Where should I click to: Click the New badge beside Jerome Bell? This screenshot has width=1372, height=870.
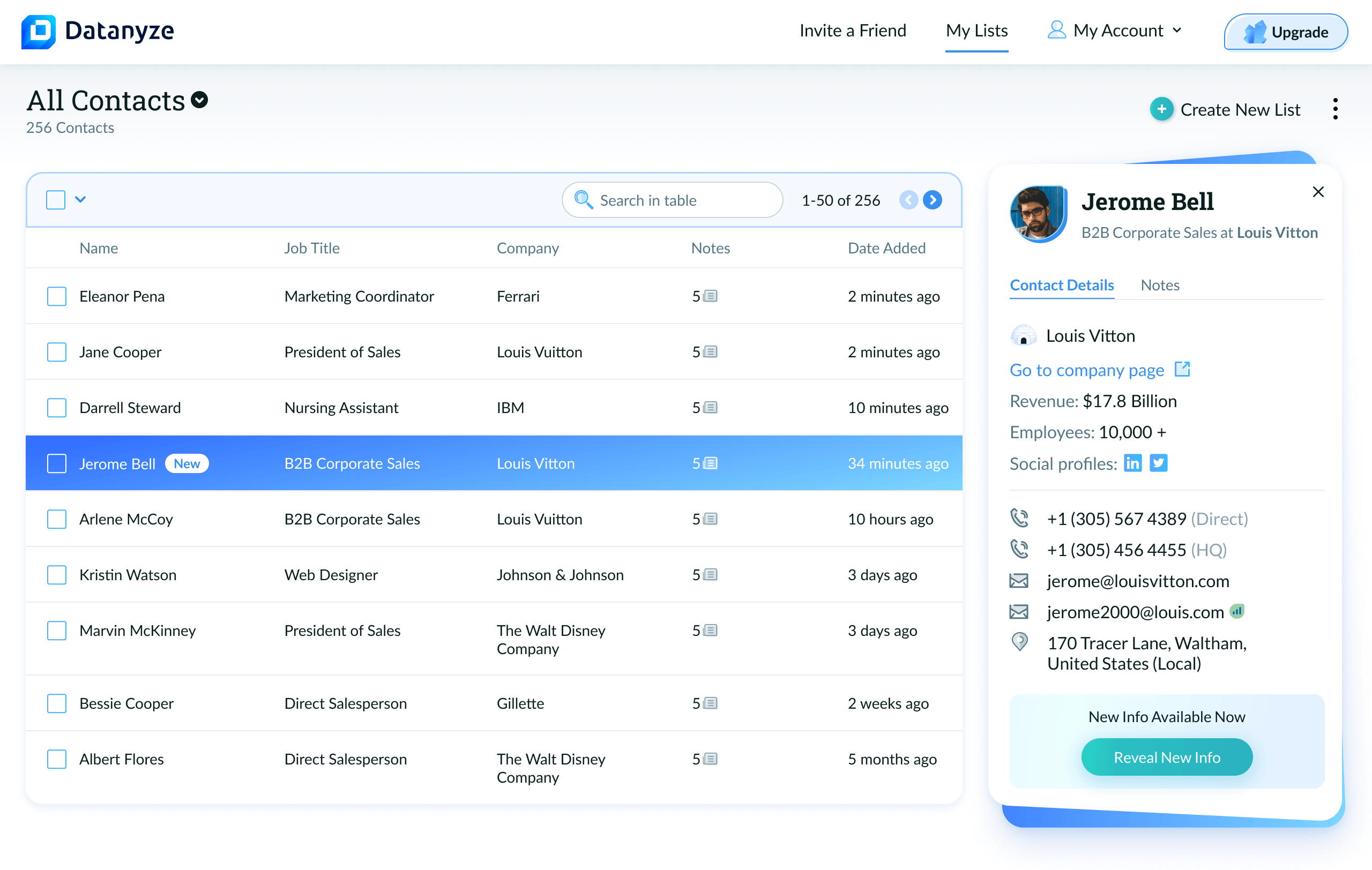(187, 463)
